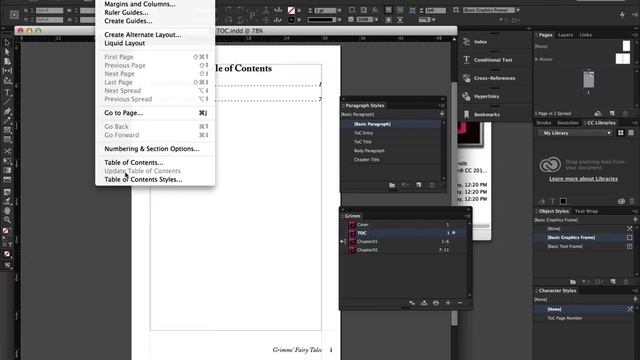Screen dimensions: 640x360
Task: Choose Liquid Layout menu item
Action: pyautogui.click(x=124, y=43)
